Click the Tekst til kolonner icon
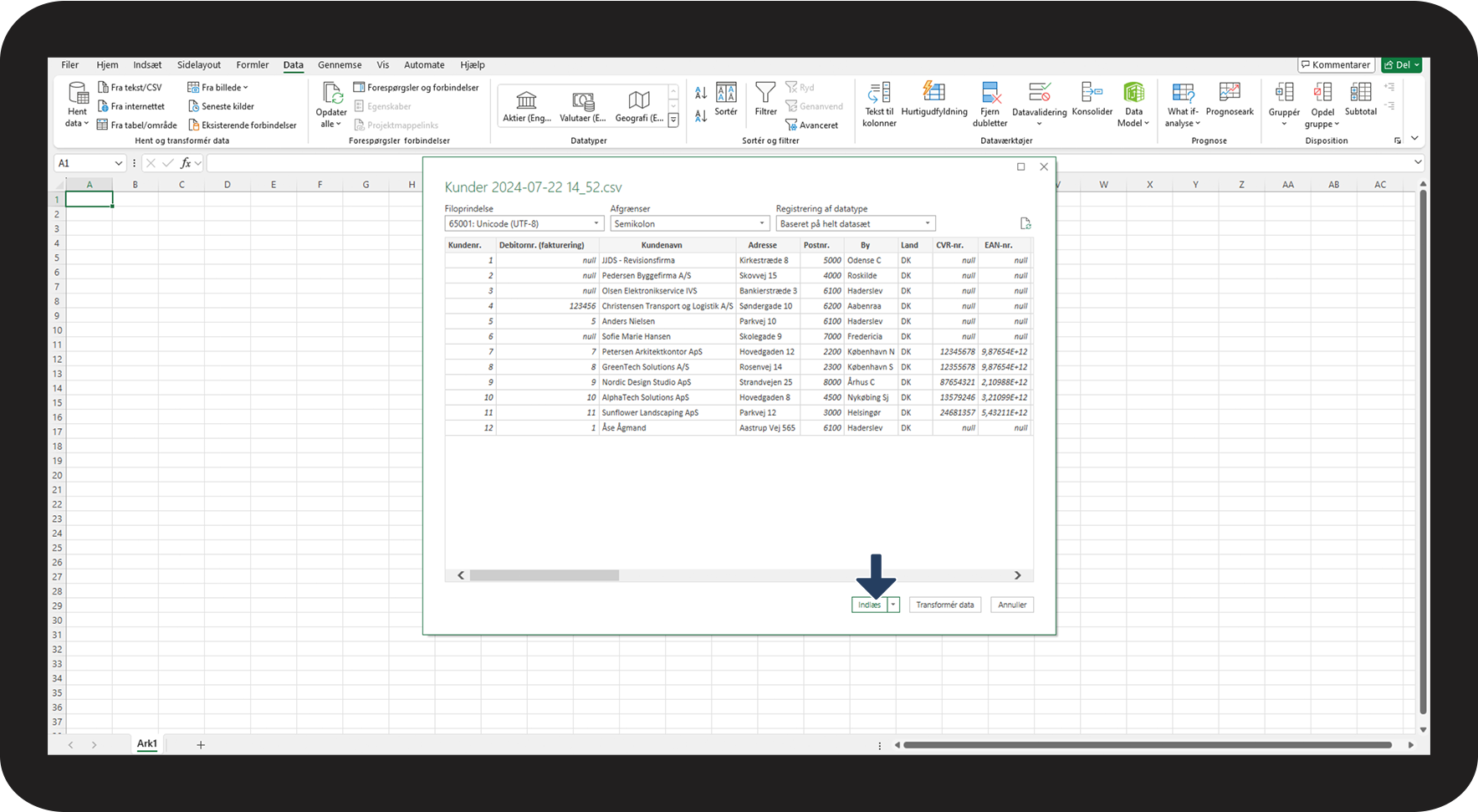 click(879, 92)
